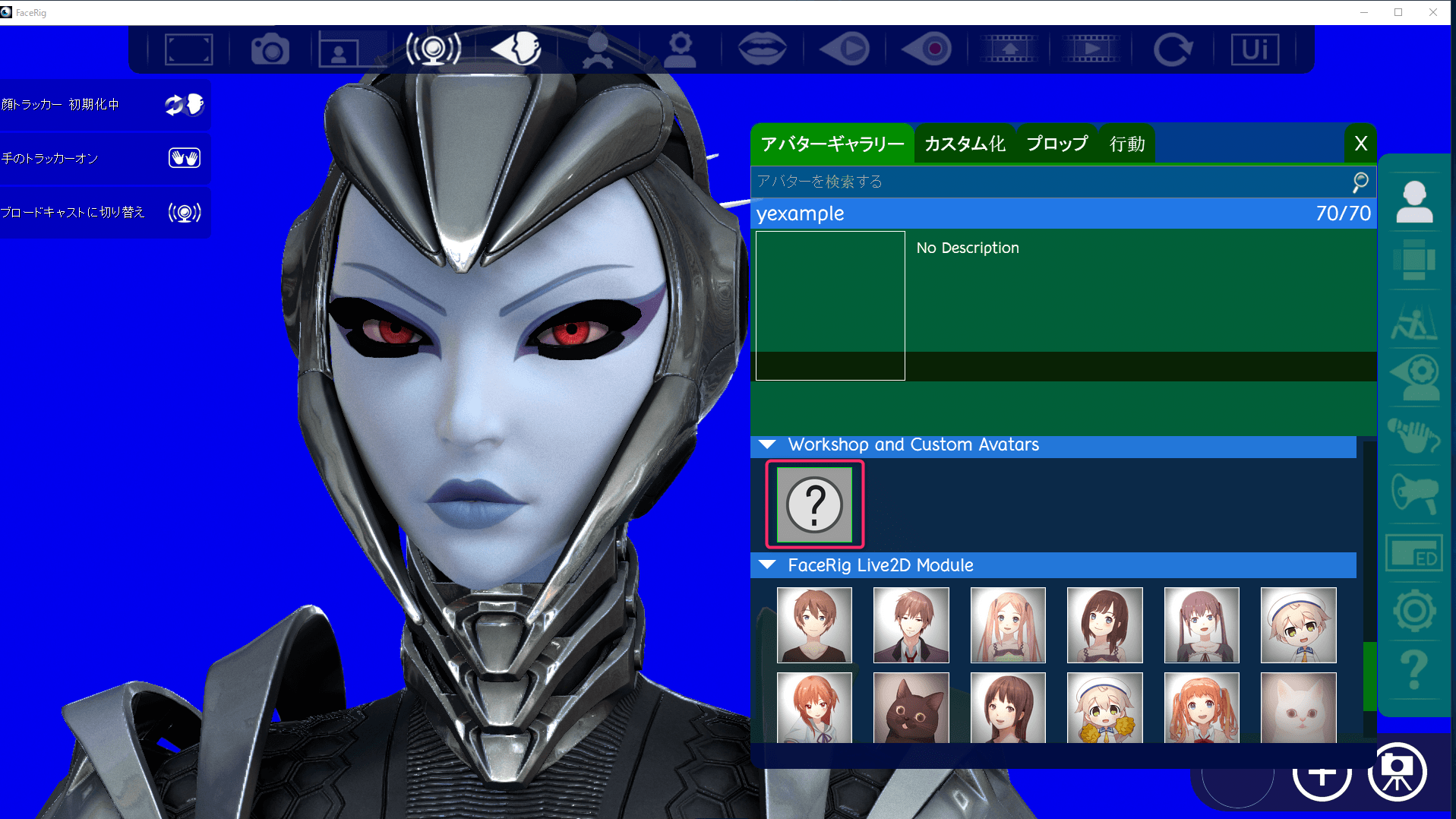Toggle the Ui visibility button in toolbar
This screenshot has height=819, width=1456.
pyautogui.click(x=1255, y=50)
